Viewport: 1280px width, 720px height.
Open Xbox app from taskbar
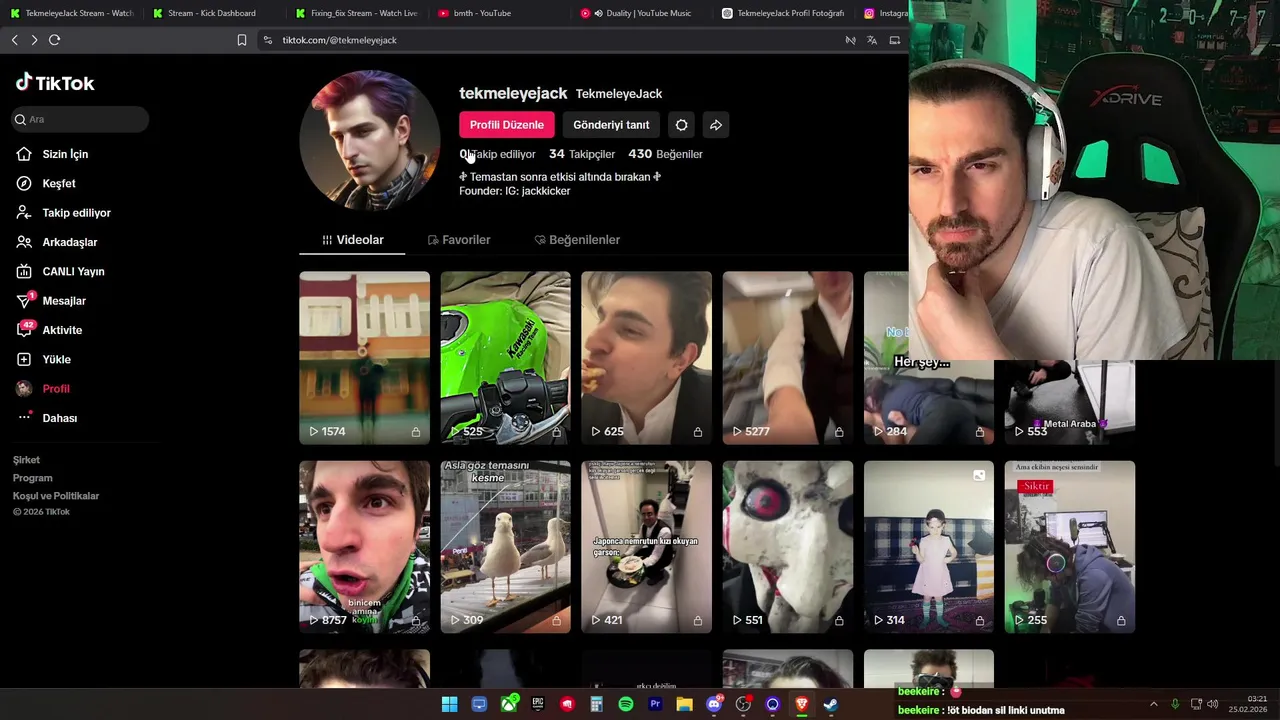click(x=509, y=704)
